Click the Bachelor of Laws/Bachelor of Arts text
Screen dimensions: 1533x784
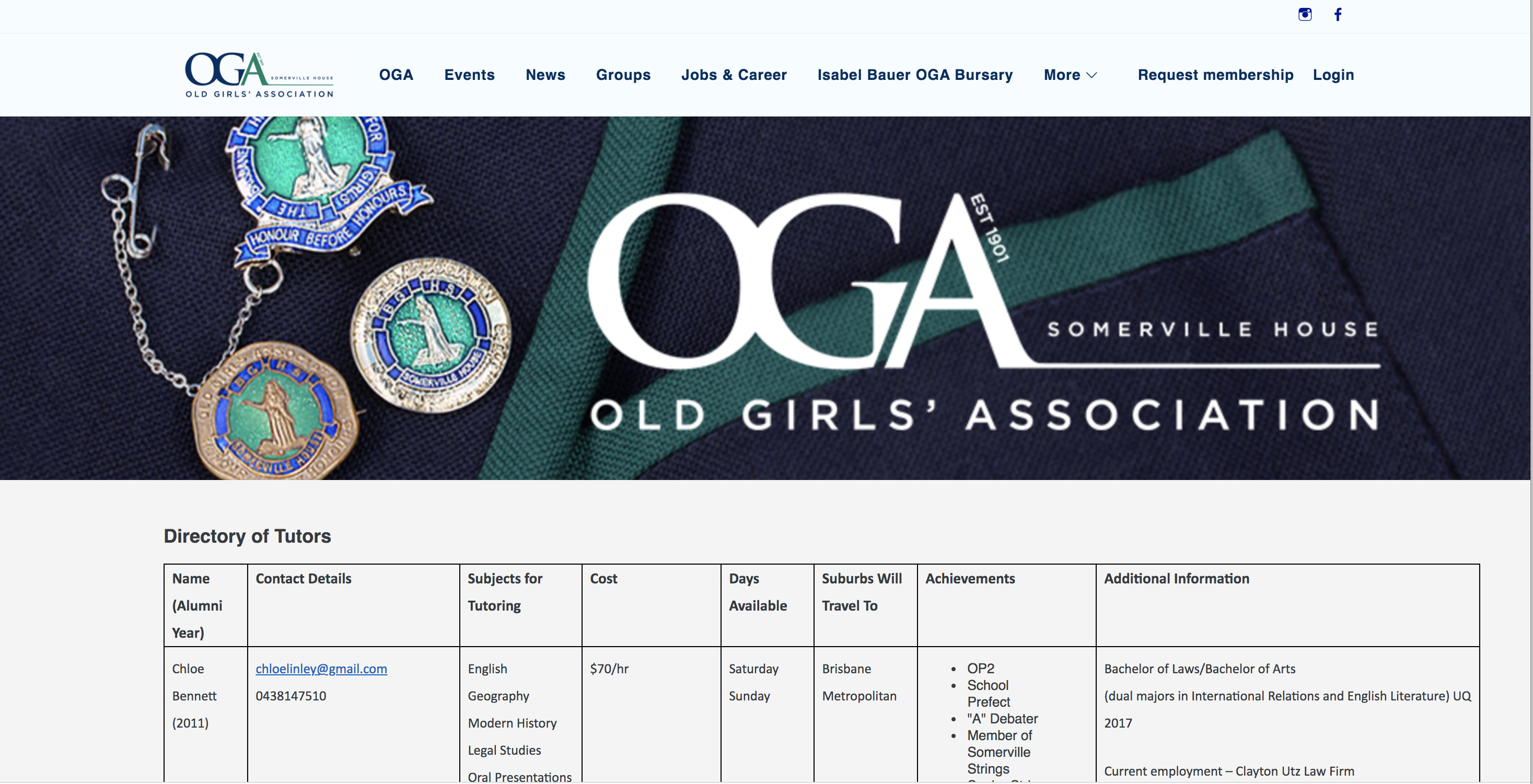pos(1200,669)
